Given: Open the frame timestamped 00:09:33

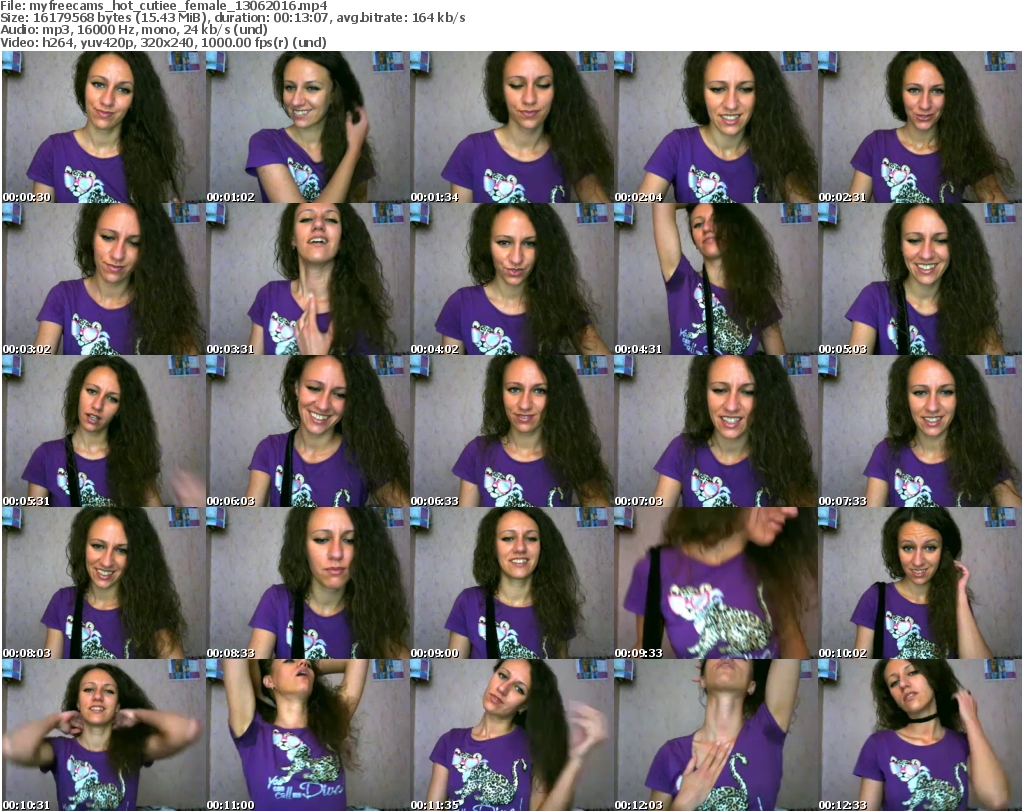Looking at the screenshot, I should point(715,583).
